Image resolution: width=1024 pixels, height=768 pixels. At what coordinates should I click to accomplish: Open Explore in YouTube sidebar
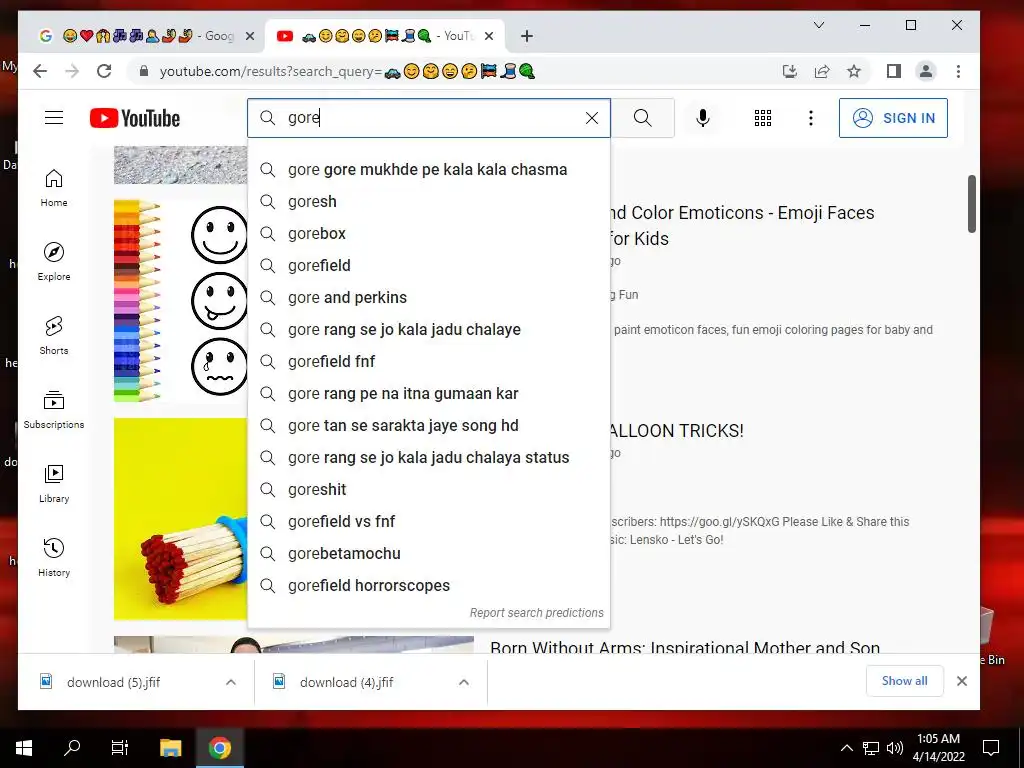click(x=54, y=261)
